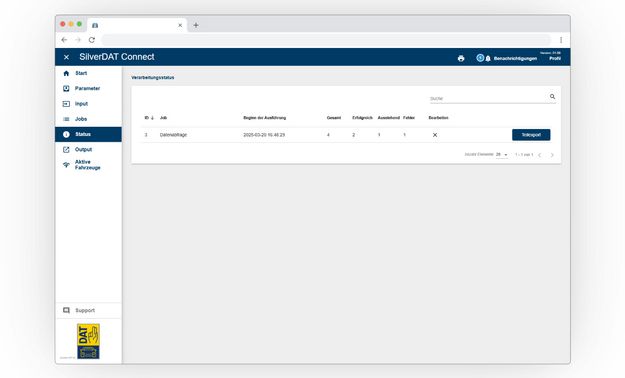Click the Status info icon
Screen dimensions: 625x378
66,134
